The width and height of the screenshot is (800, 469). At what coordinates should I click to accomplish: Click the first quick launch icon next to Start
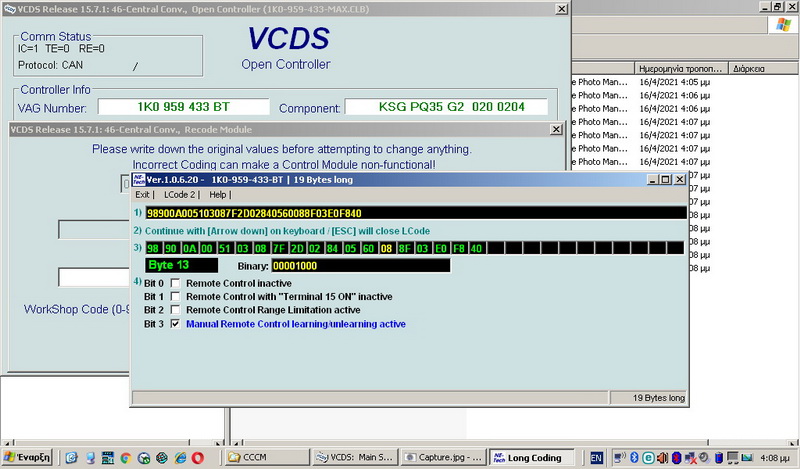point(71,458)
